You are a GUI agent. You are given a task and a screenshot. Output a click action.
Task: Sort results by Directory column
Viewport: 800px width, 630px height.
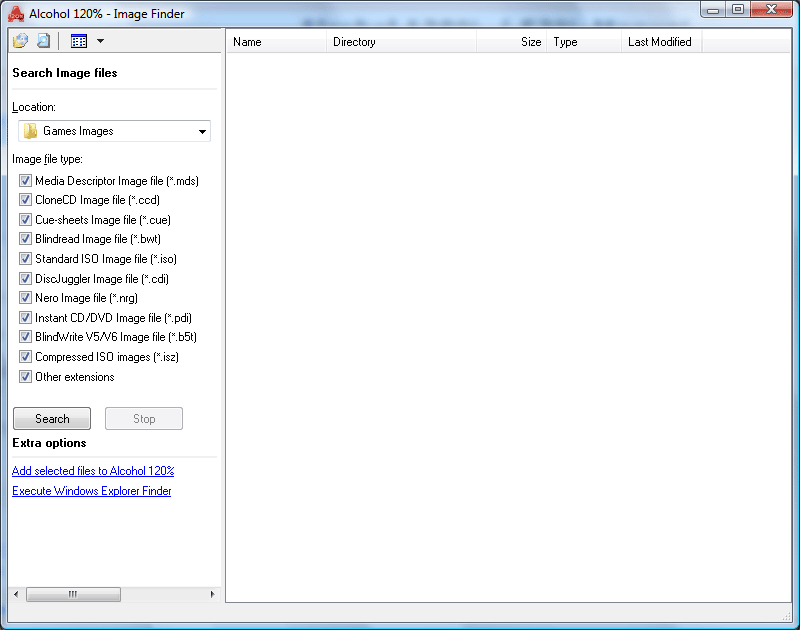[401, 42]
